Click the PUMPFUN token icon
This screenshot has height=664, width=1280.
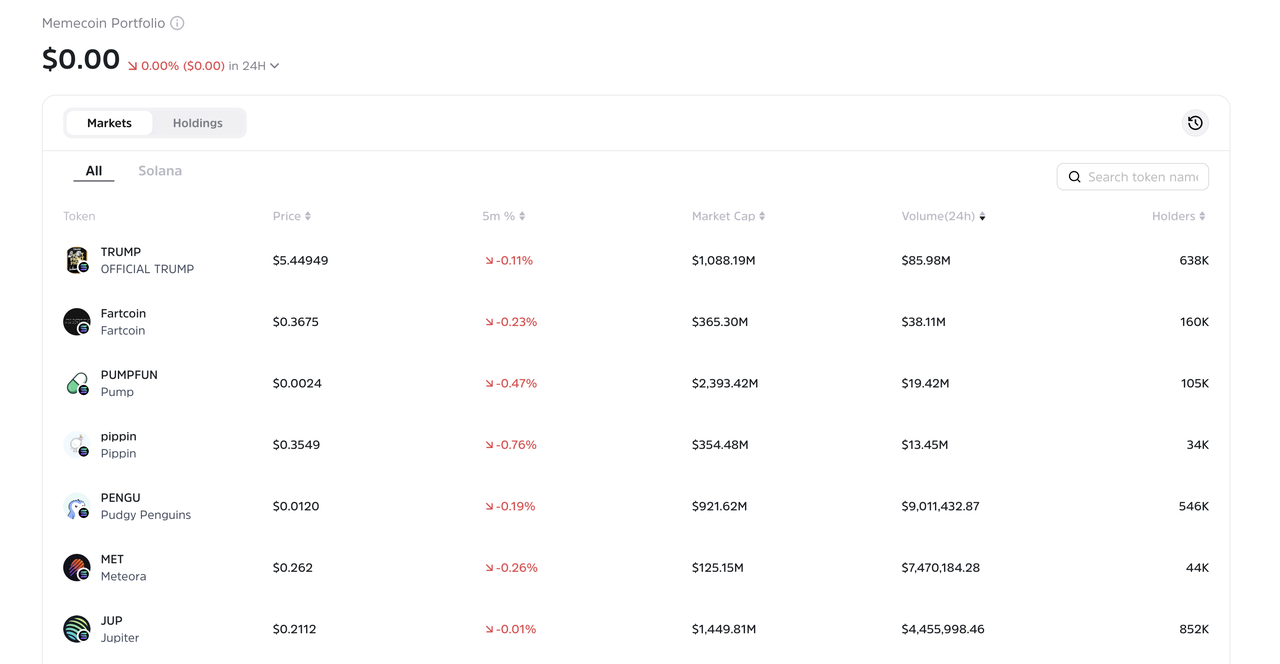[77, 383]
